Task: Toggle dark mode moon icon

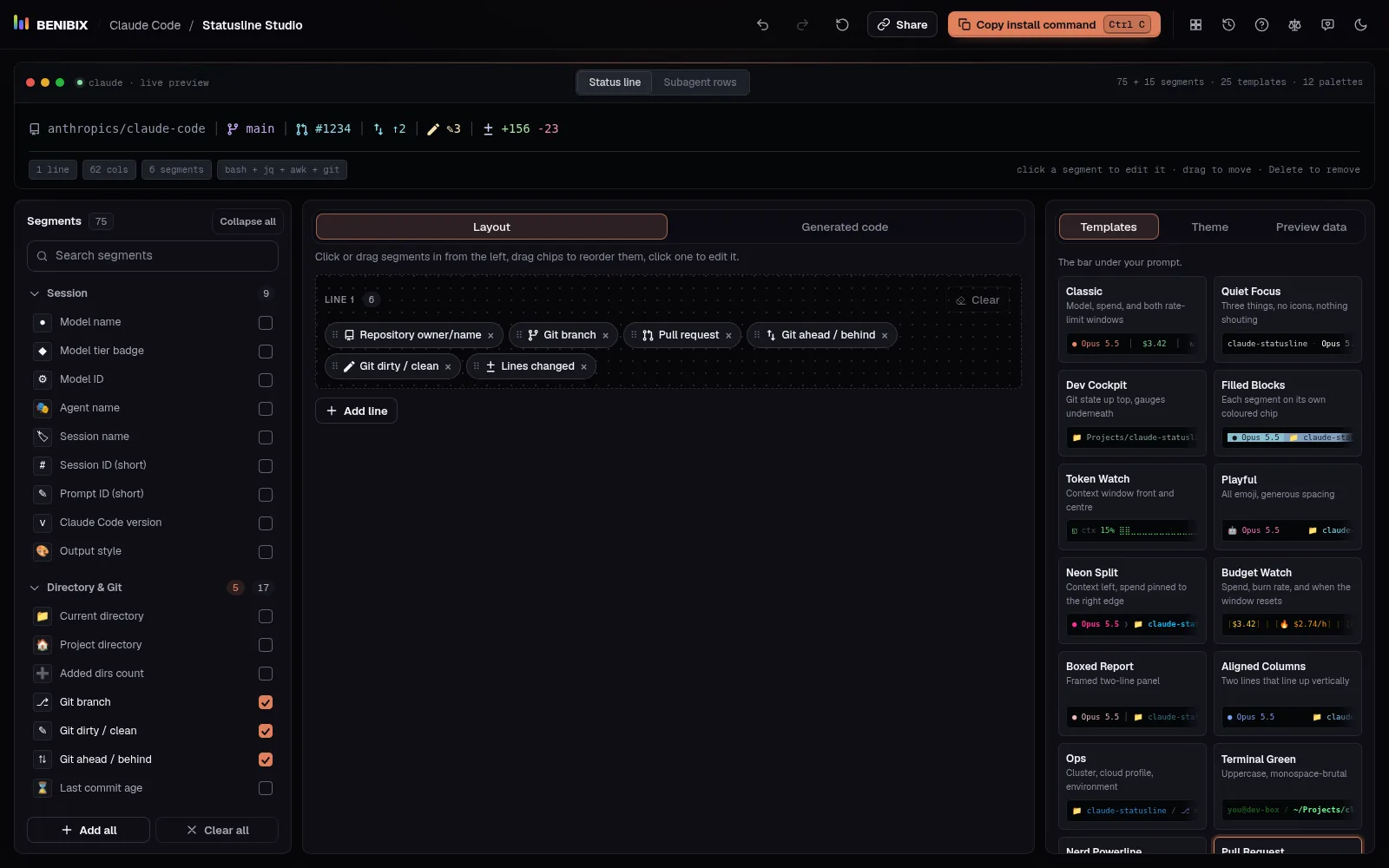Action: click(x=1360, y=25)
